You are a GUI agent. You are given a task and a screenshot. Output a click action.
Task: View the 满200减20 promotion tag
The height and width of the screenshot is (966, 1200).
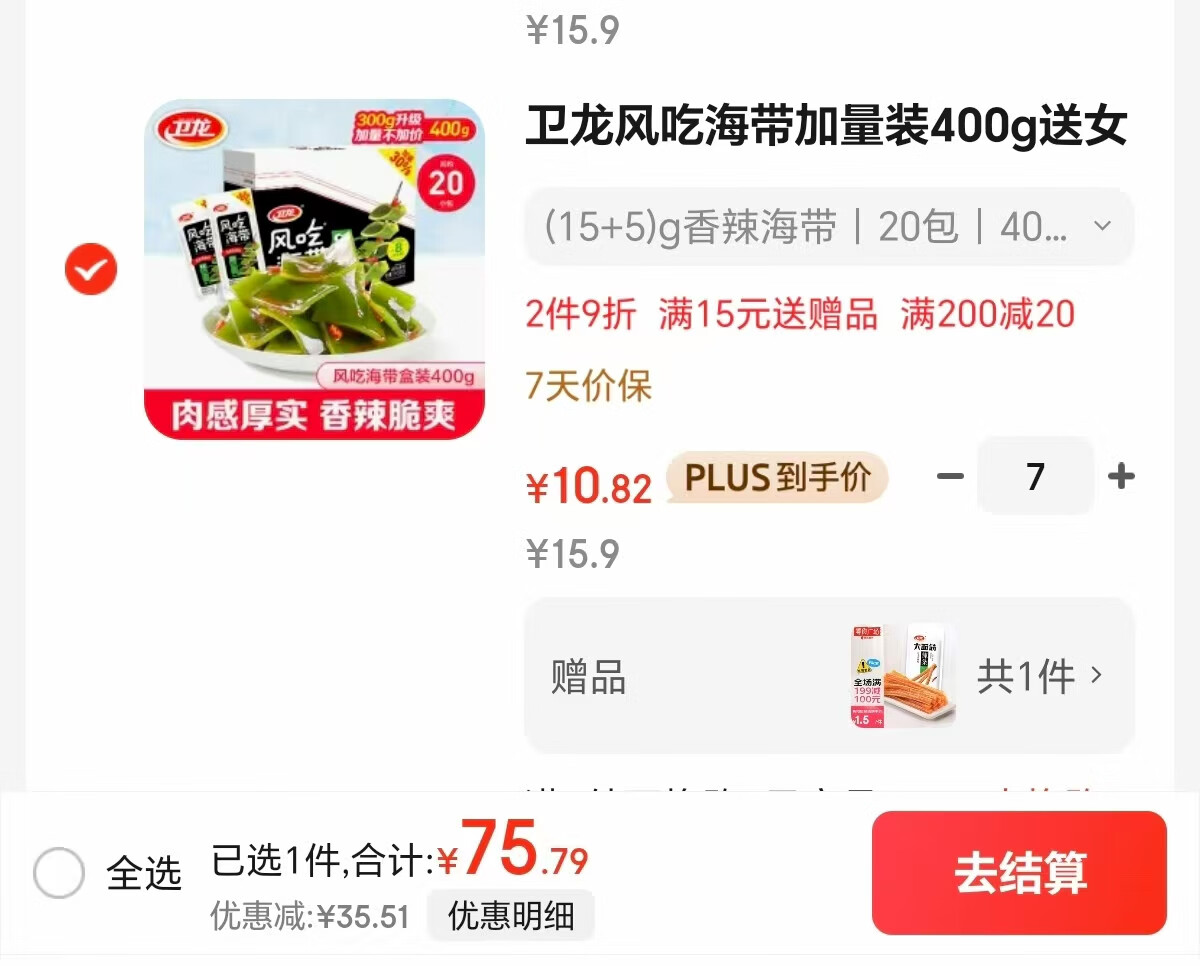click(x=988, y=315)
